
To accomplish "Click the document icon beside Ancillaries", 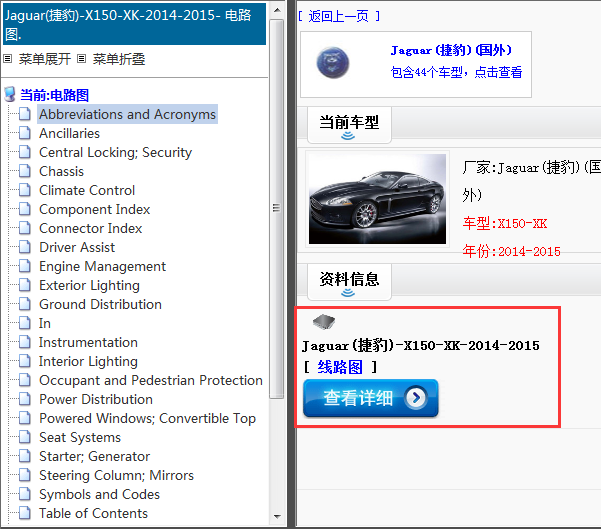I will pyautogui.click(x=25, y=133).
